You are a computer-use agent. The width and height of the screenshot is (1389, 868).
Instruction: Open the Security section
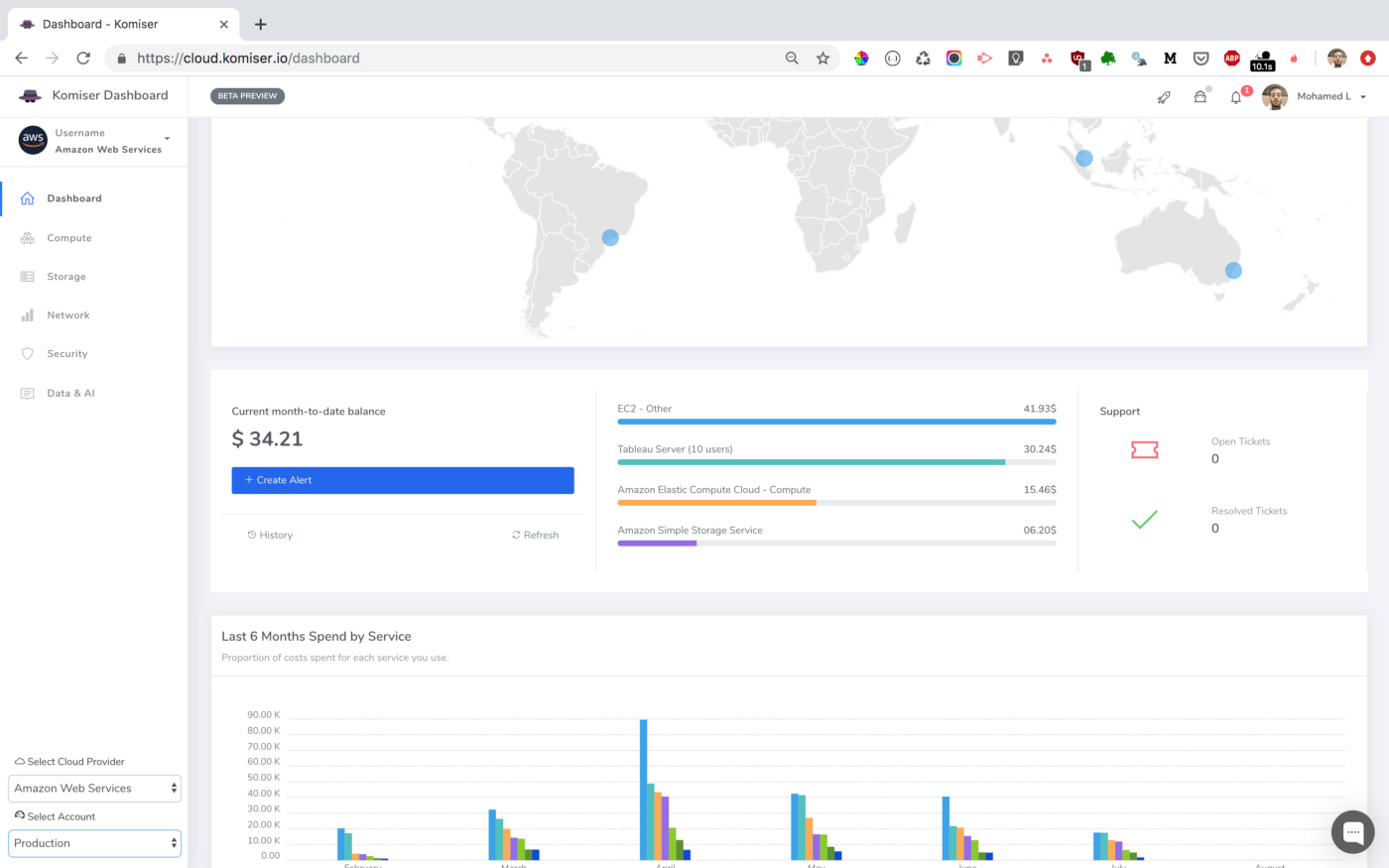click(67, 354)
